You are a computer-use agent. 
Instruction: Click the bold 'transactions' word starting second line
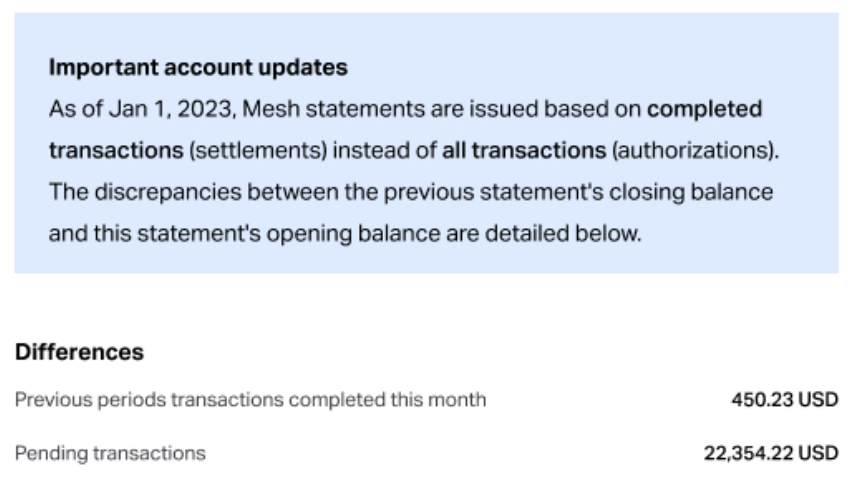click(x=116, y=151)
